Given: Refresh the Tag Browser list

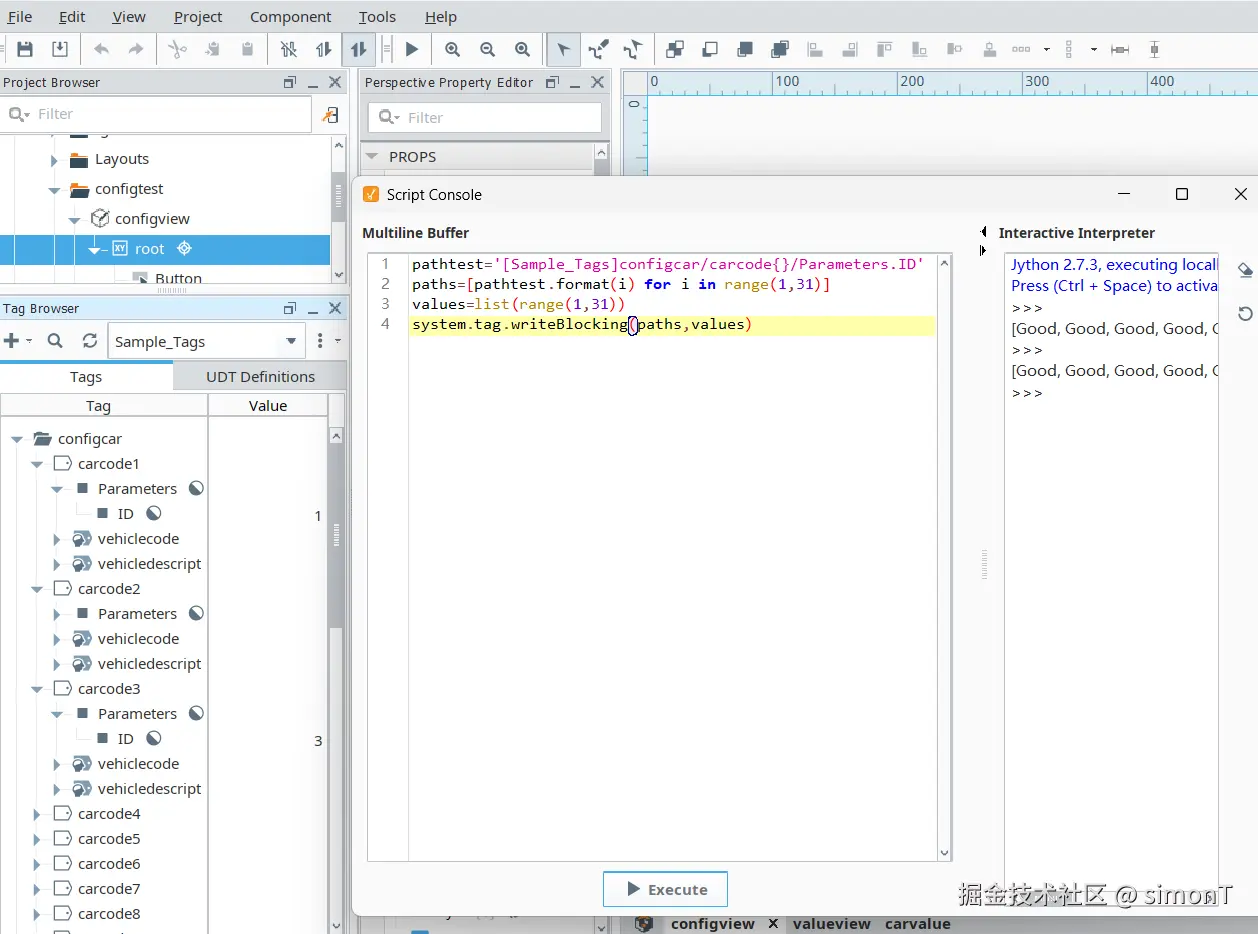Looking at the screenshot, I should coord(89,341).
